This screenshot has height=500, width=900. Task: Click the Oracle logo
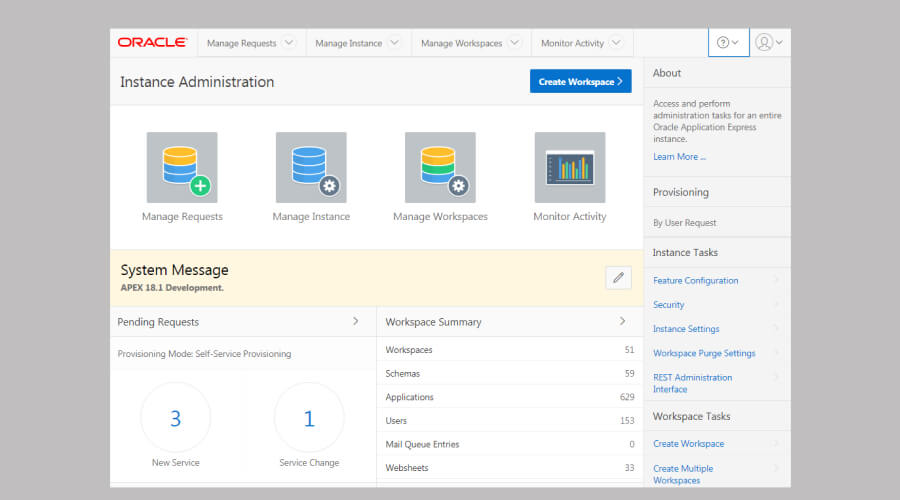[x=152, y=42]
